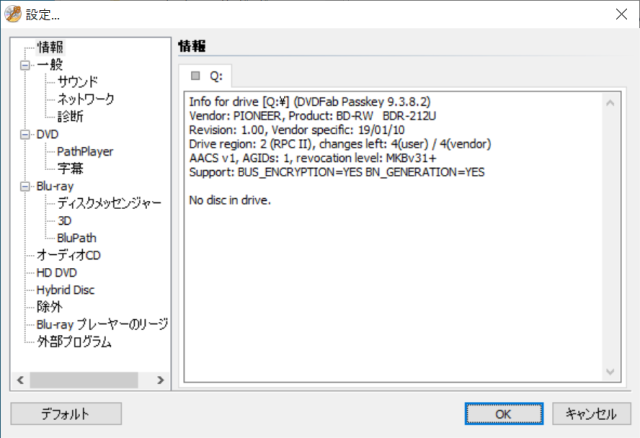Click the 'Support: BUS_ENCRYPTION=YES' line

[337, 172]
